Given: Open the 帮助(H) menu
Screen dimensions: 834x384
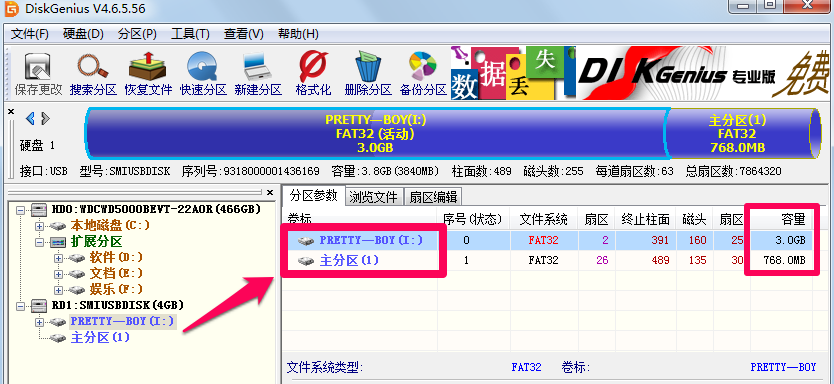Looking at the screenshot, I should [298, 34].
